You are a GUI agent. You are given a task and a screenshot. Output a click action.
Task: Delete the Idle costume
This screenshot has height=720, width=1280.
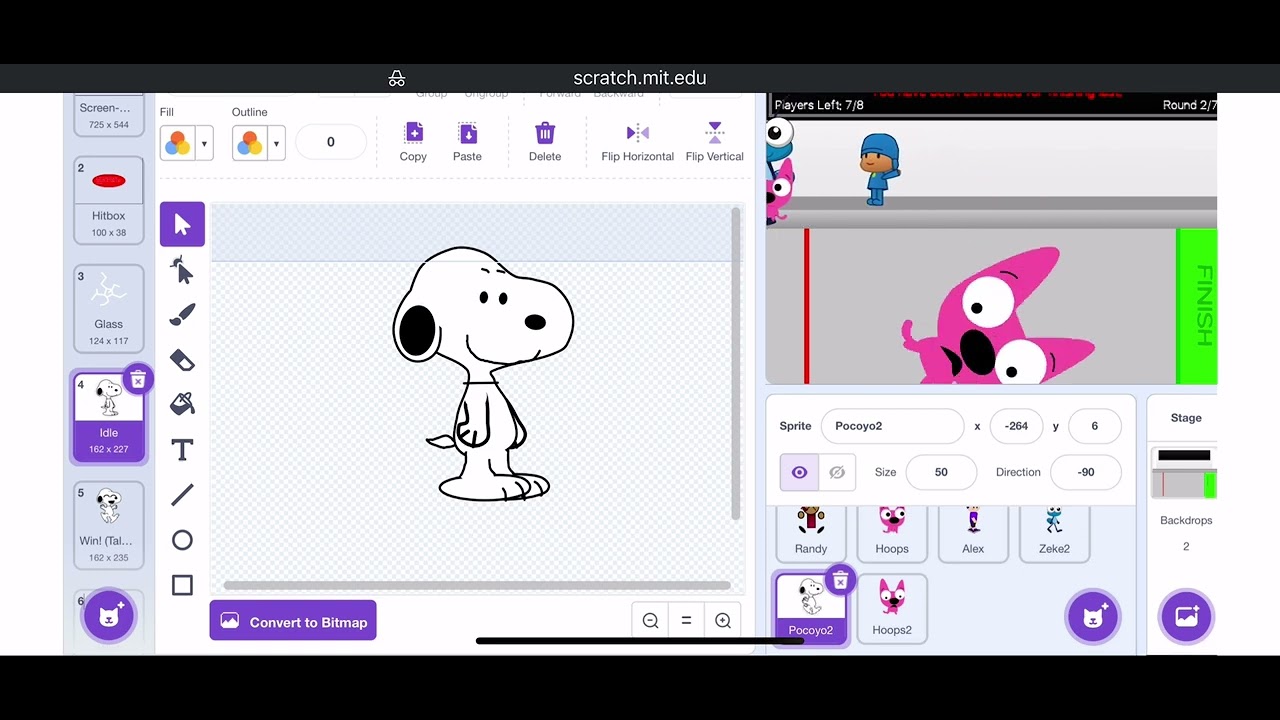(x=138, y=379)
